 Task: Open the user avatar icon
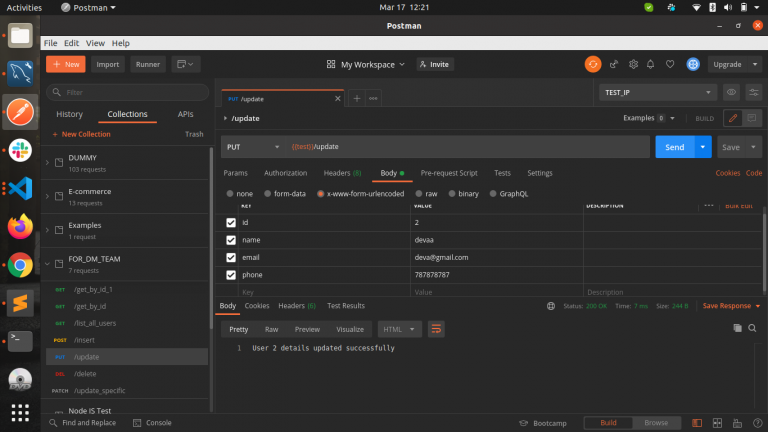(x=693, y=64)
